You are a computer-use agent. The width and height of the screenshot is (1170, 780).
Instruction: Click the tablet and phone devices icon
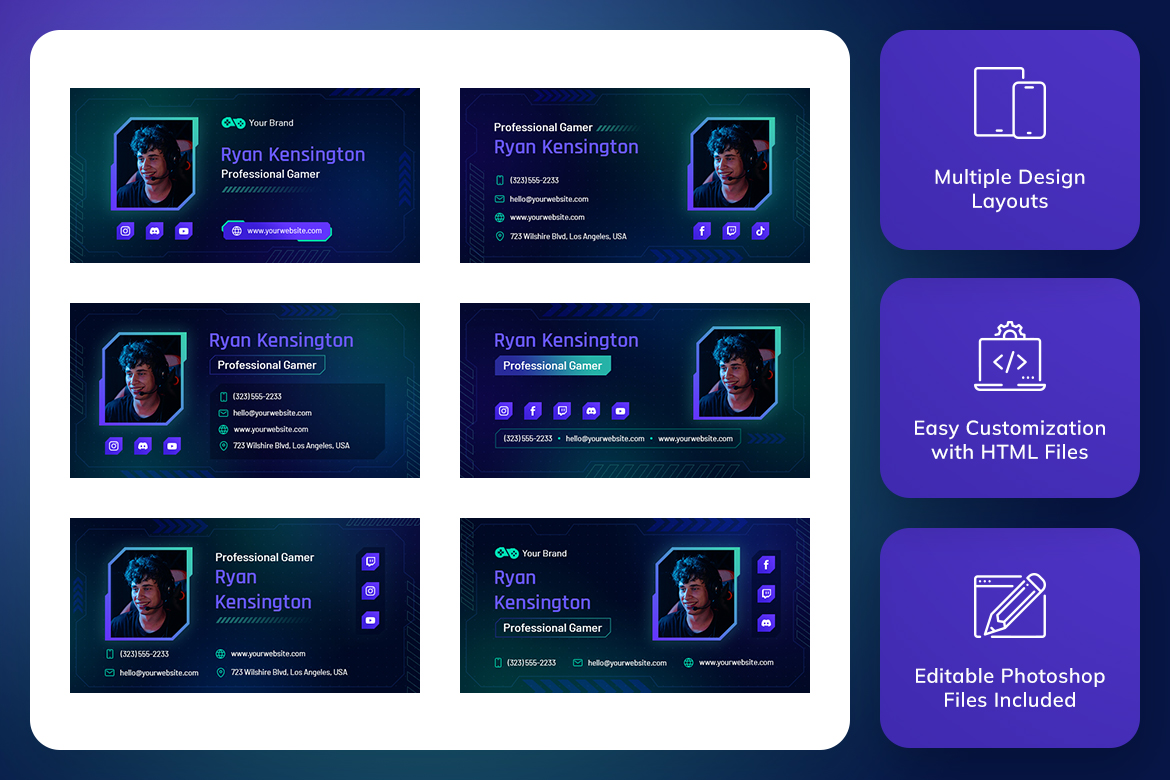[1009, 103]
